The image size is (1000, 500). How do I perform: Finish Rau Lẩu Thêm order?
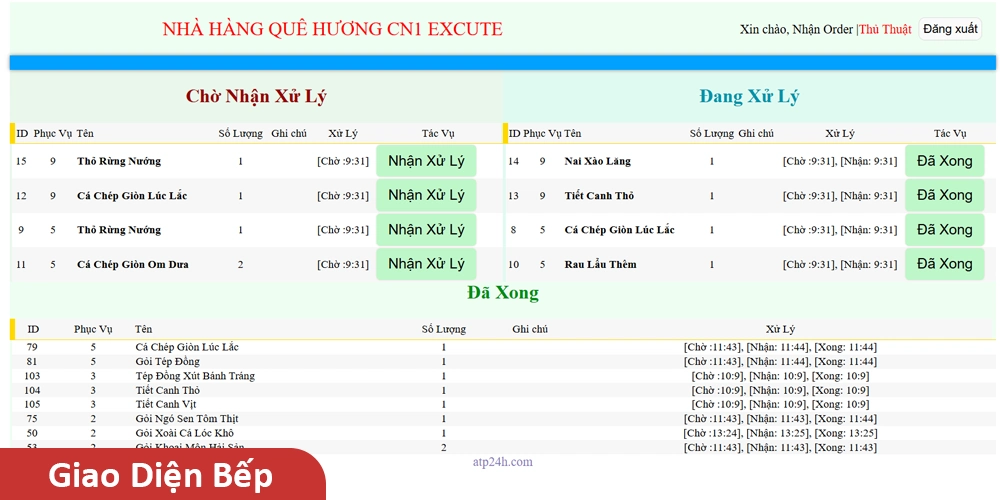(944, 264)
